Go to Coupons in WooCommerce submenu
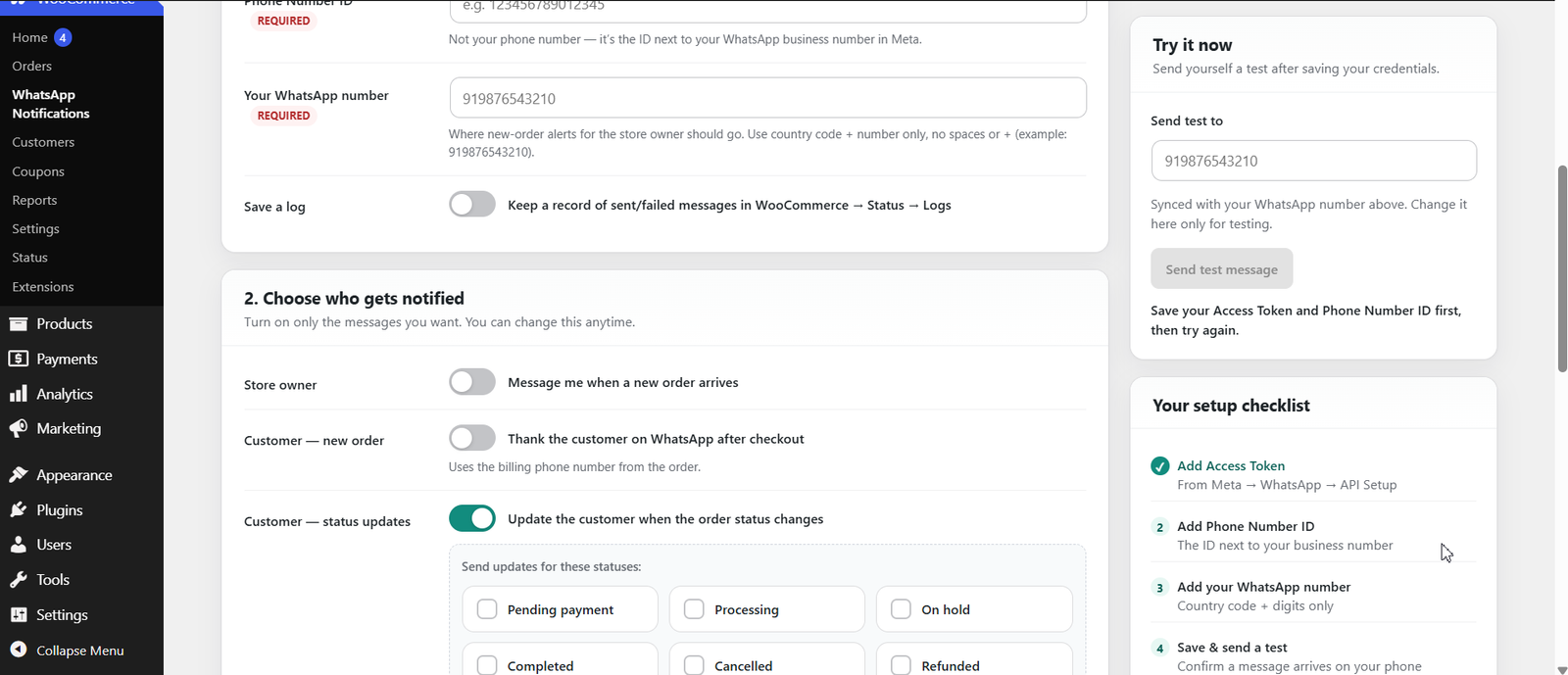Viewport: 1568px width, 675px height. [x=38, y=171]
